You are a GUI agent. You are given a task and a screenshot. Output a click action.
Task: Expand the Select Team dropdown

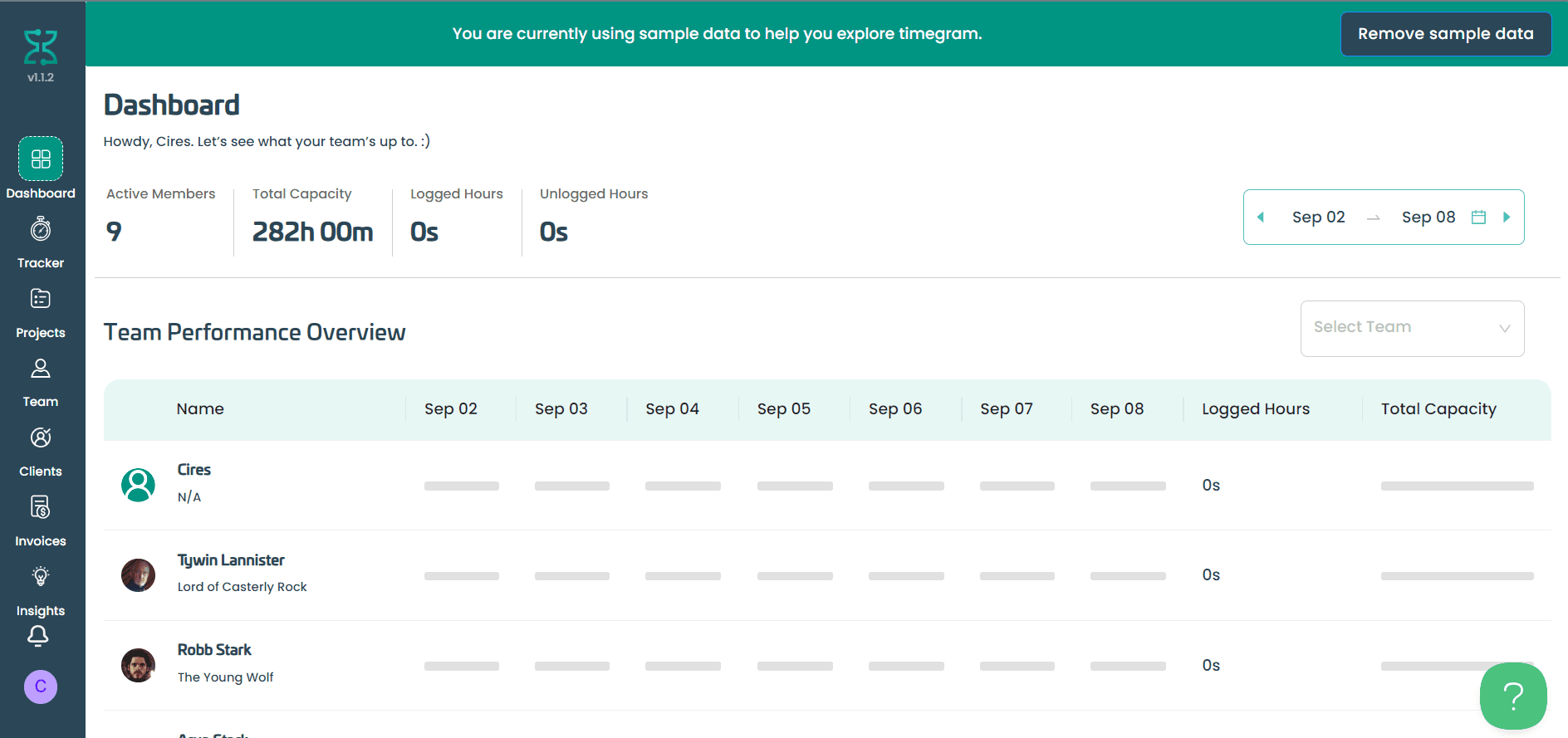click(1412, 328)
